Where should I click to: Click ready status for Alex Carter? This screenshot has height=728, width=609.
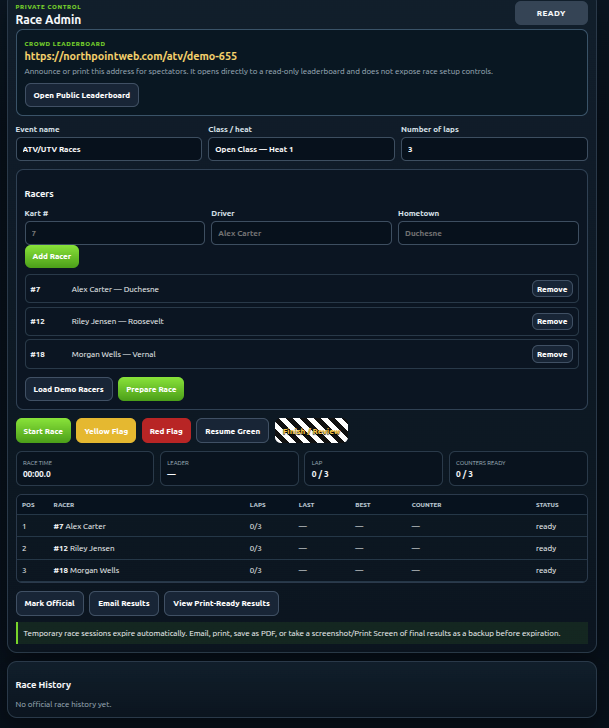click(x=546, y=526)
